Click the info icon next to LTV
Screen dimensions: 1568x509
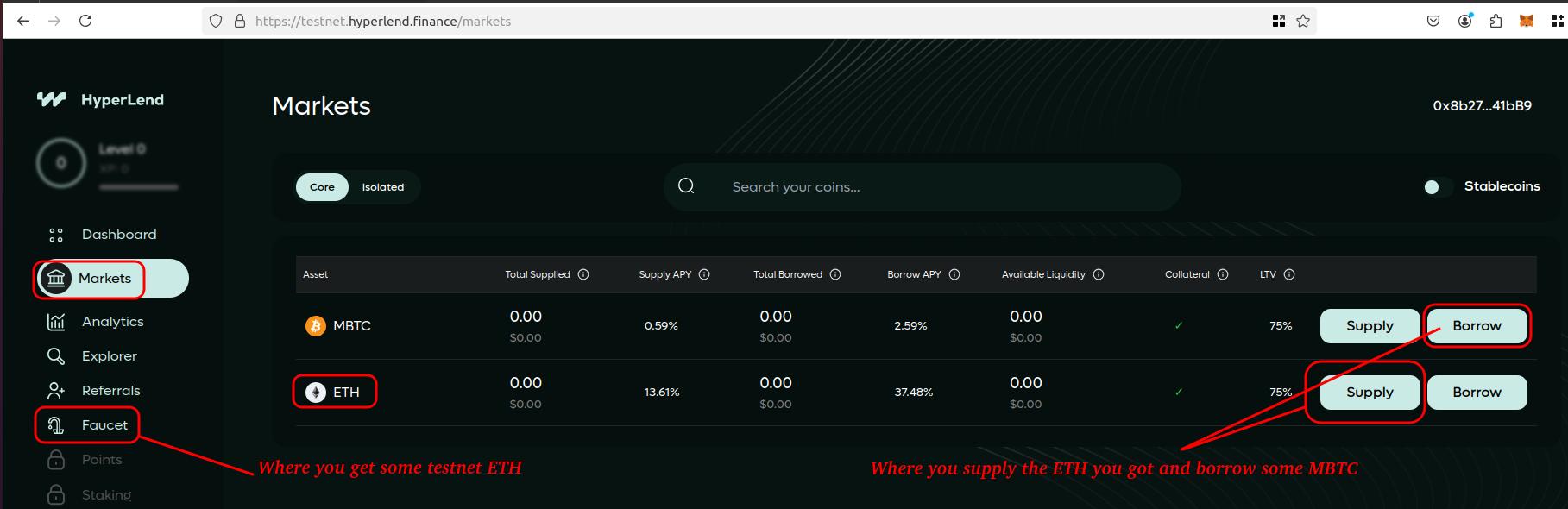[1289, 274]
